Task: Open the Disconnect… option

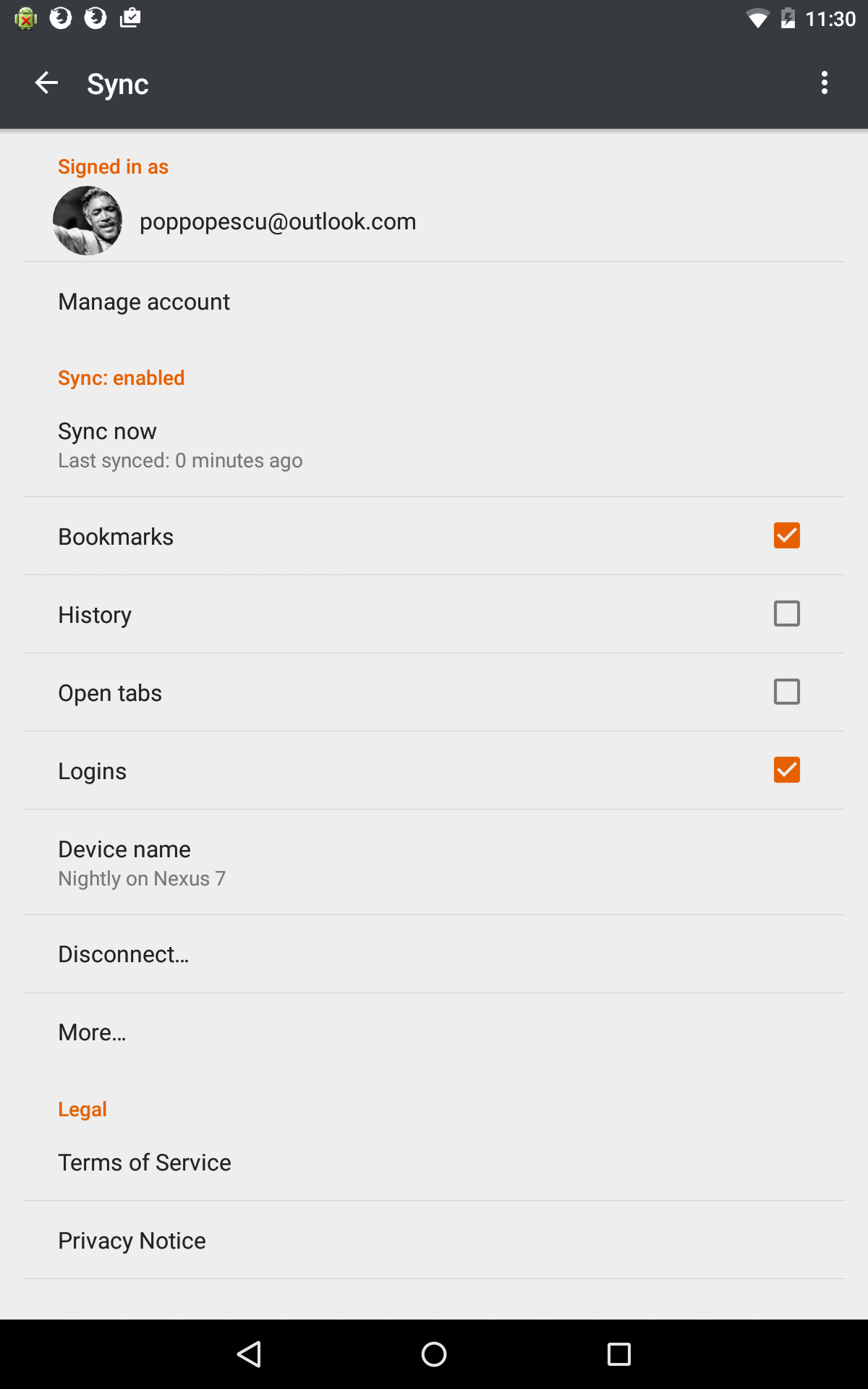Action: coord(434,954)
